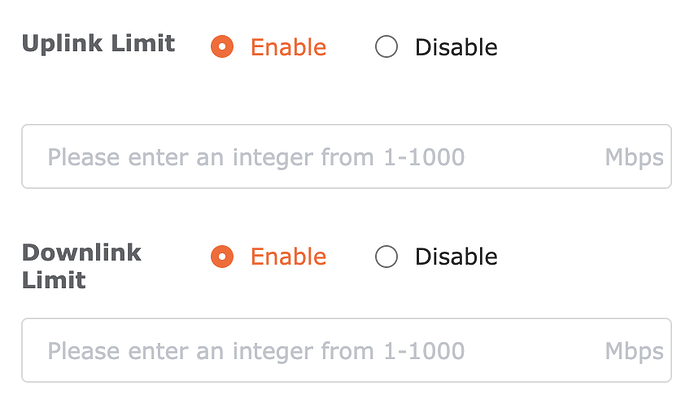Select the Disable radio for Downlink Limit
This screenshot has height=416, width=690.
coord(386,256)
